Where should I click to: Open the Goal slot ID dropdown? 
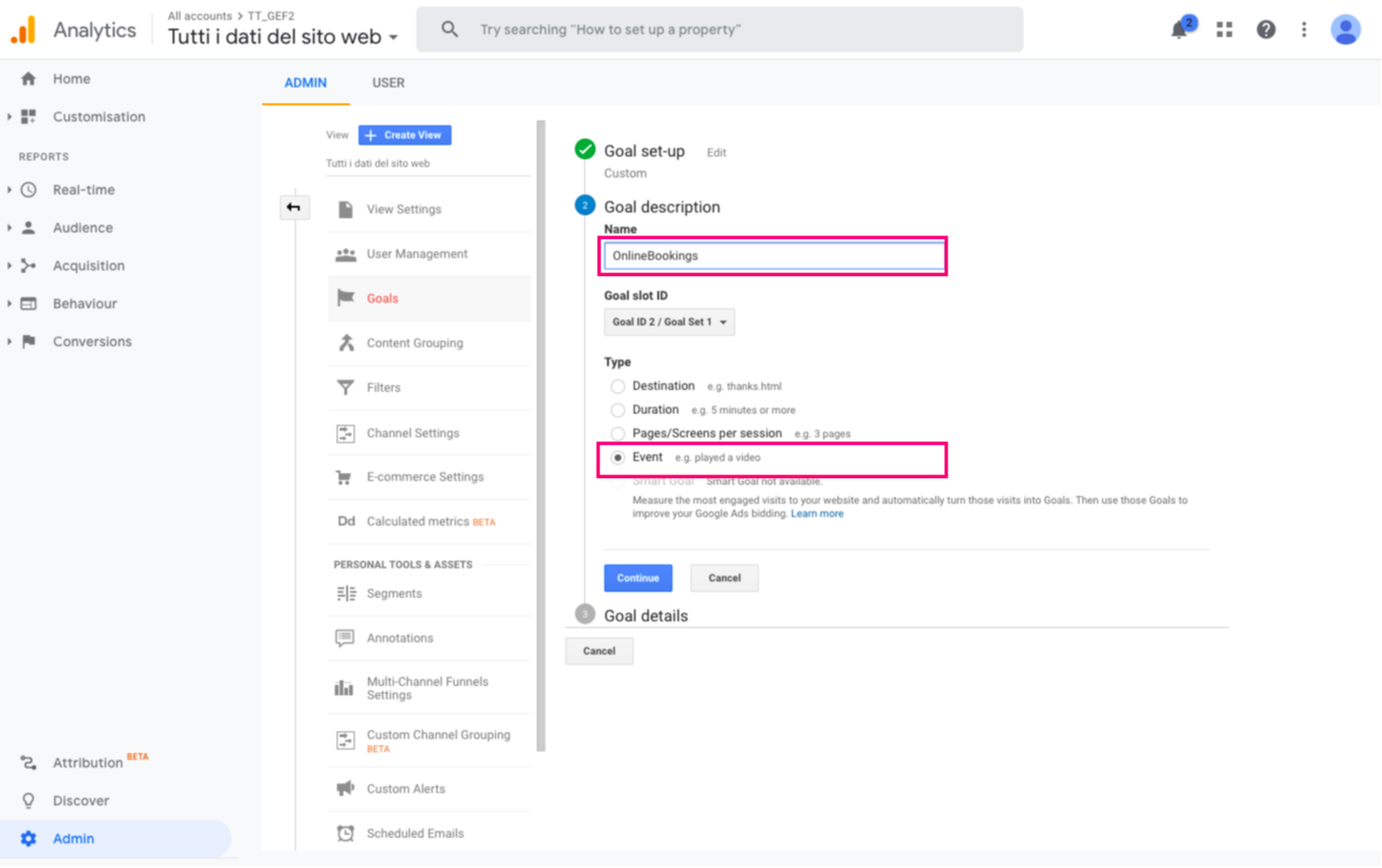point(669,322)
